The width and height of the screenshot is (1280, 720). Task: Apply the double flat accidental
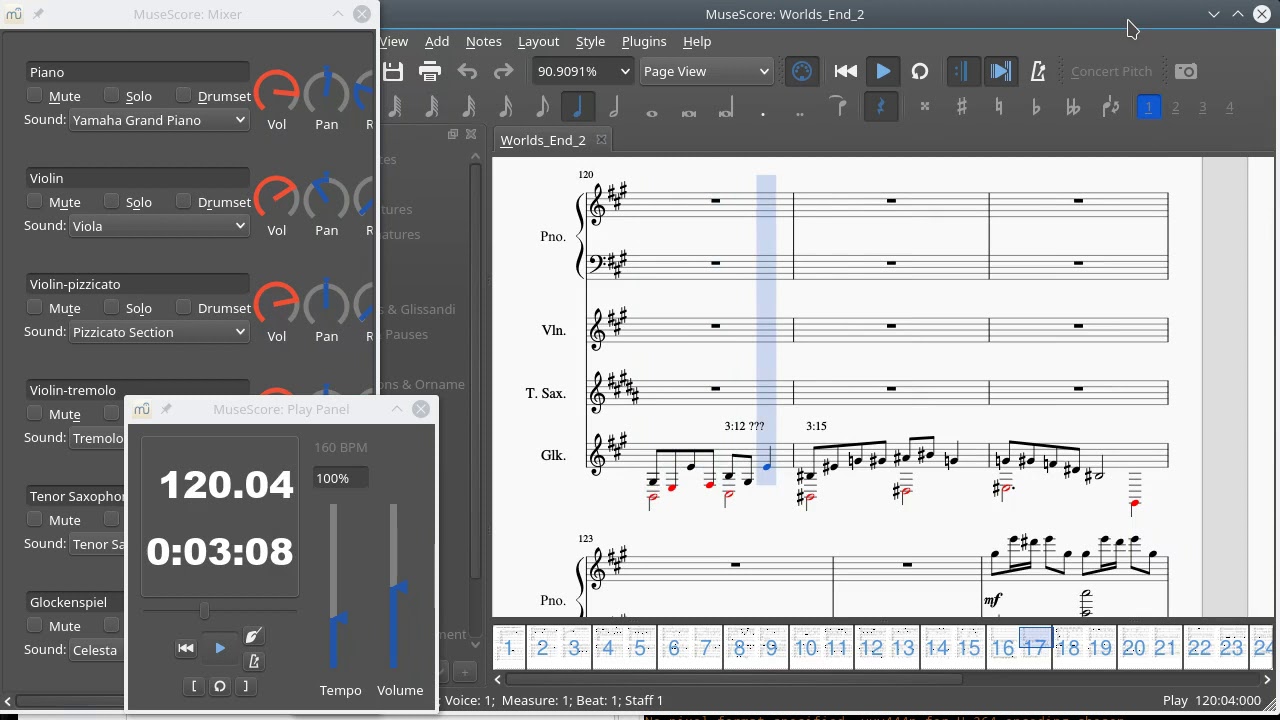1073,107
